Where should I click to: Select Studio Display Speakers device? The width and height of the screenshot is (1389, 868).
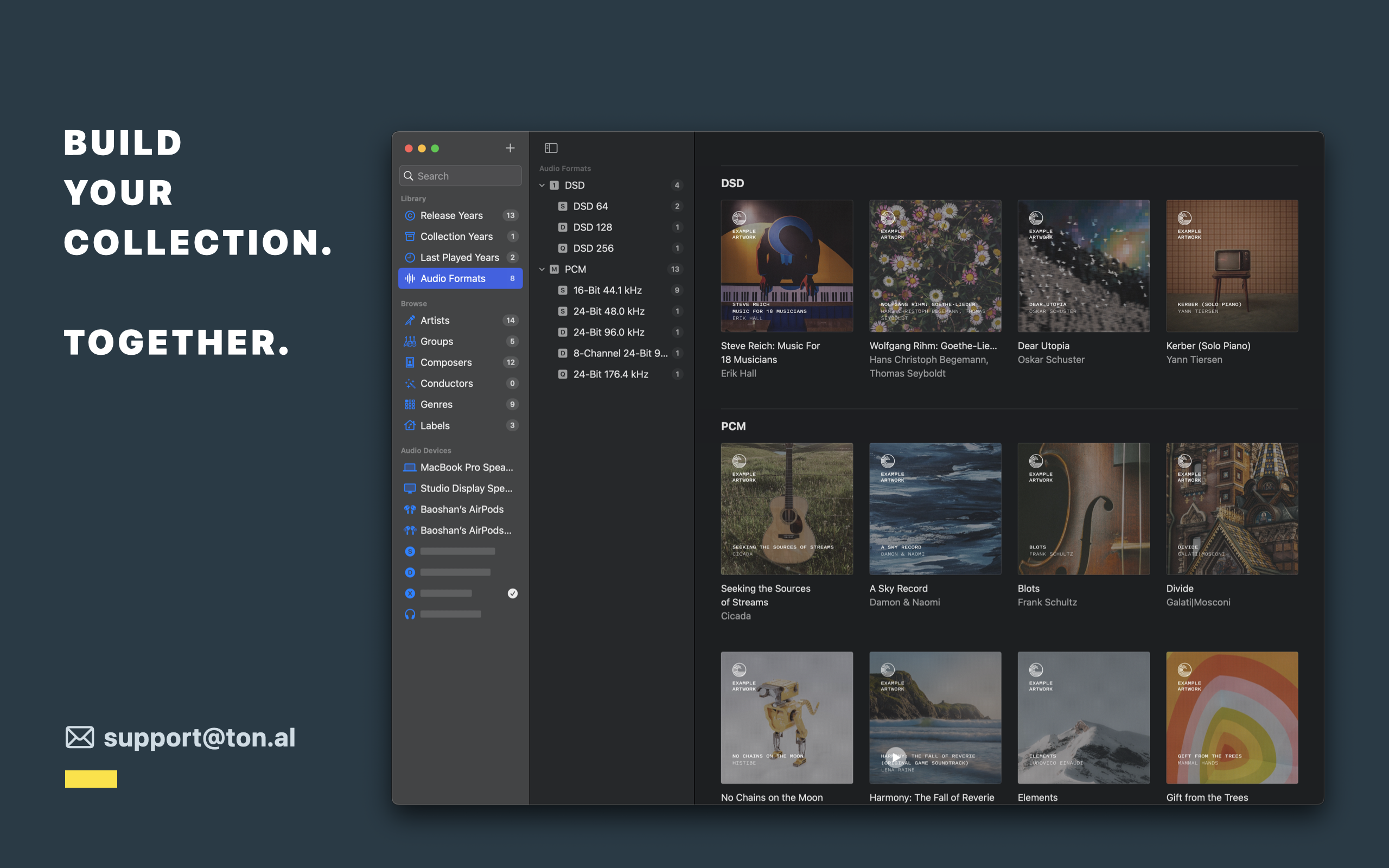(460, 489)
